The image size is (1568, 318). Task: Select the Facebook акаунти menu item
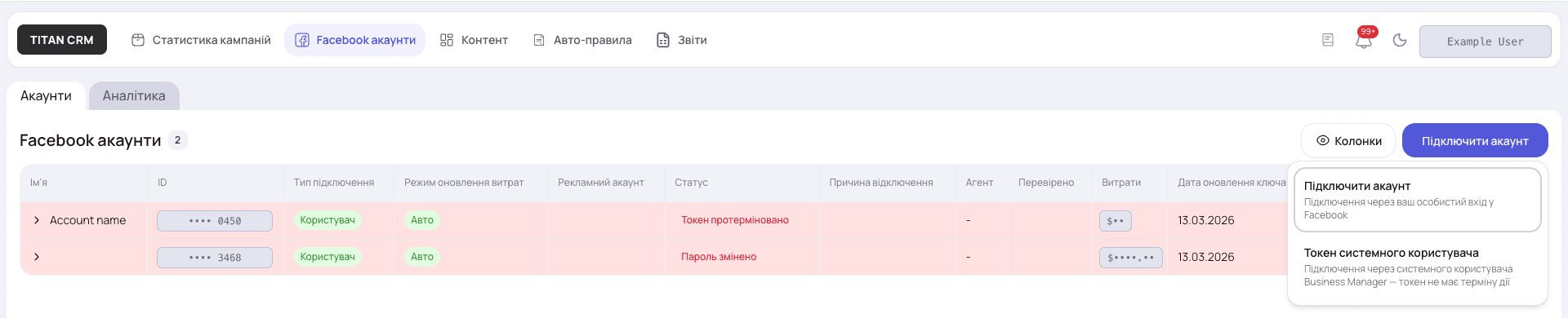(x=355, y=40)
